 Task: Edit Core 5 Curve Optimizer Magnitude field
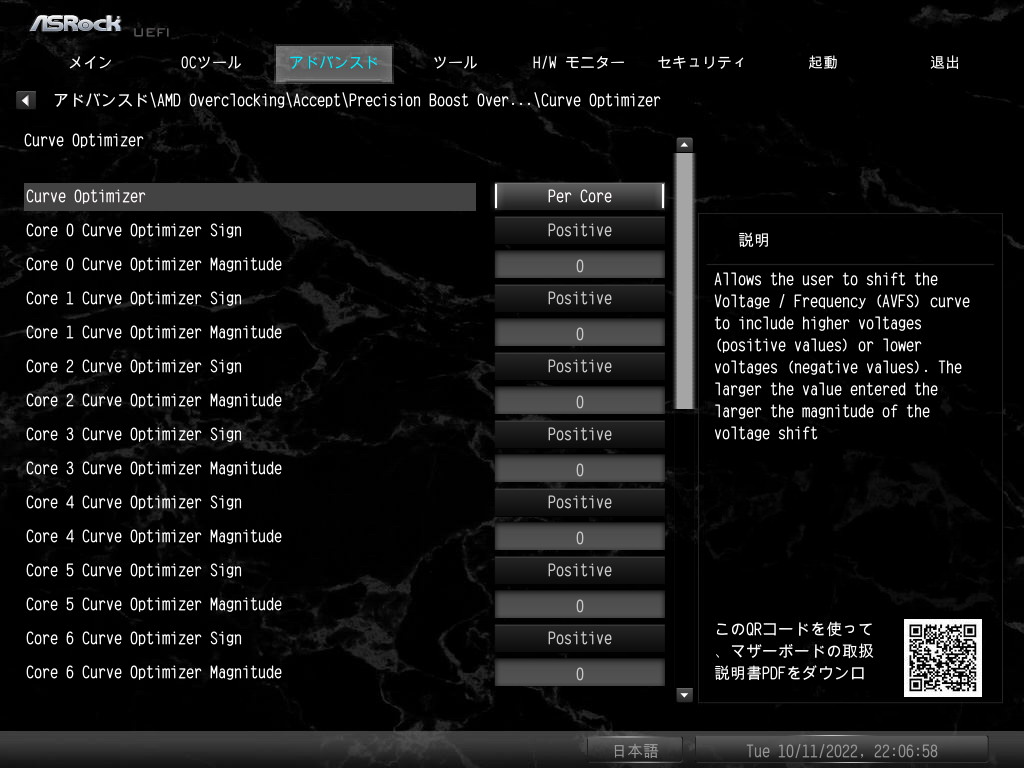579,605
